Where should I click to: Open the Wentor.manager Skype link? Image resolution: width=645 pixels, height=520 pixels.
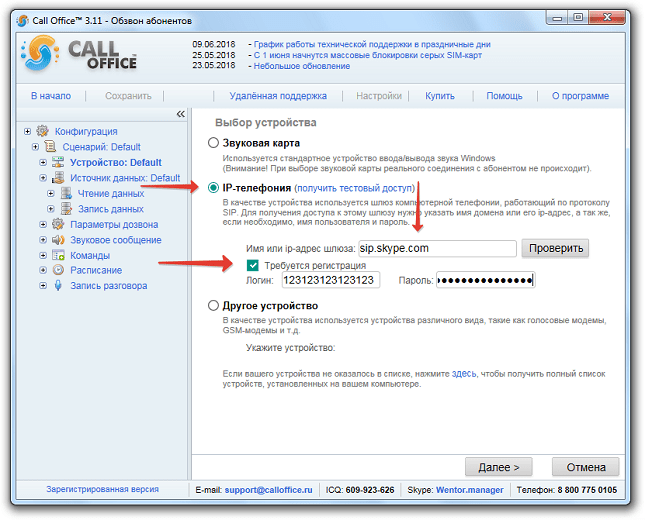click(470, 490)
